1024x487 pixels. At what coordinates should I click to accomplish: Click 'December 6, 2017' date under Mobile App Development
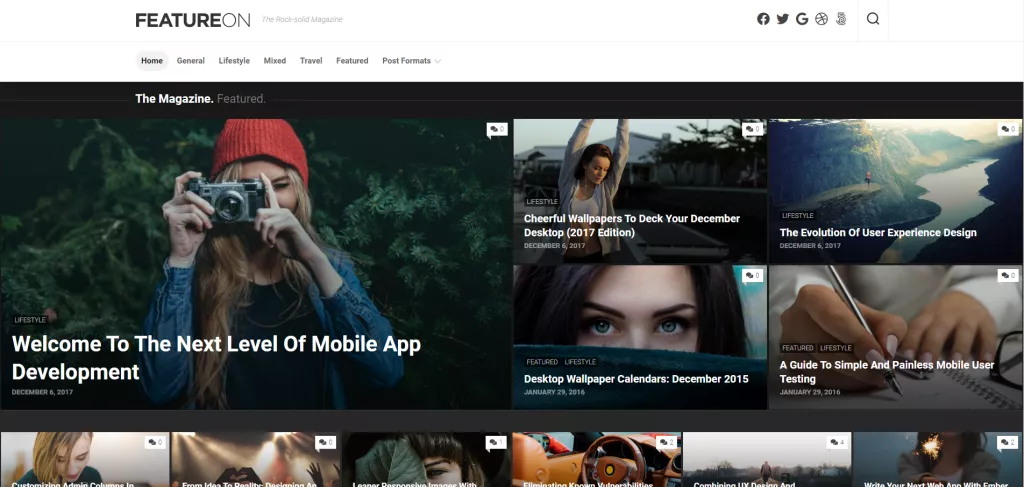coord(42,392)
